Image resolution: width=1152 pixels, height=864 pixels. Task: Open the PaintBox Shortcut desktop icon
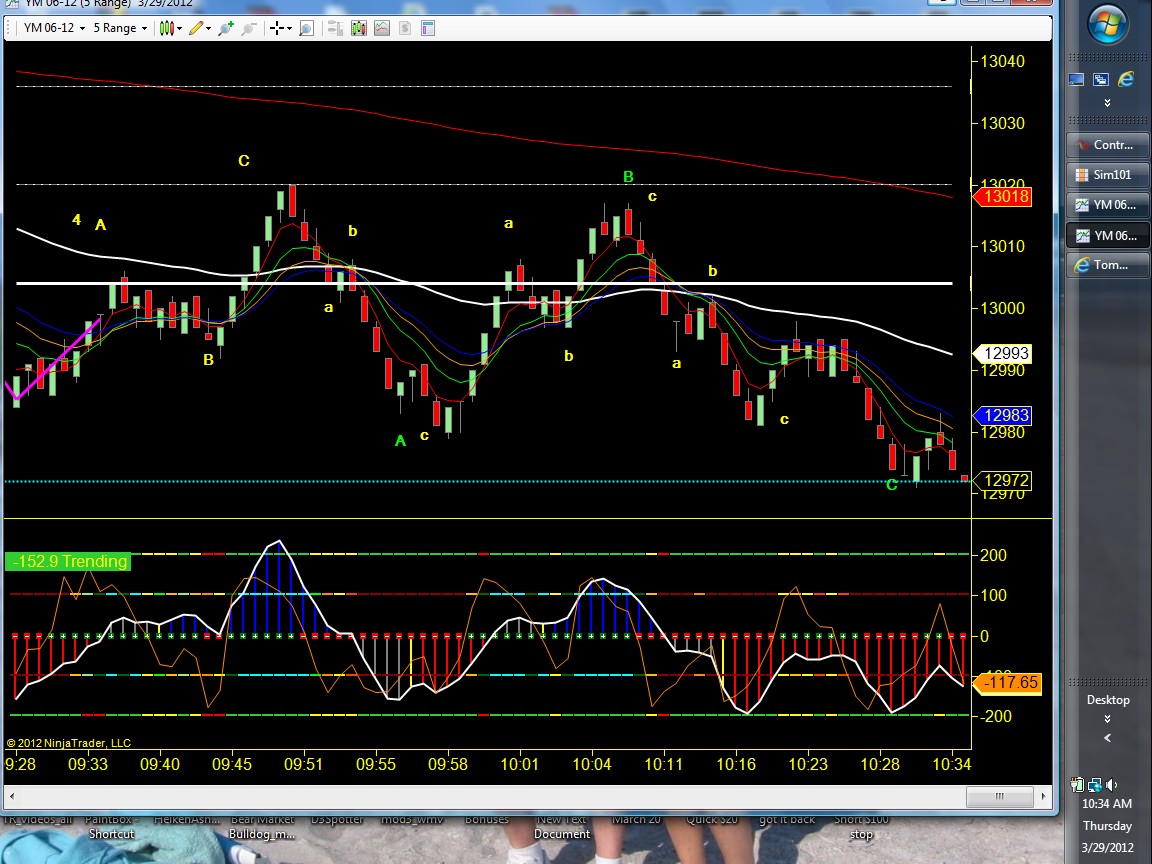pos(112,827)
